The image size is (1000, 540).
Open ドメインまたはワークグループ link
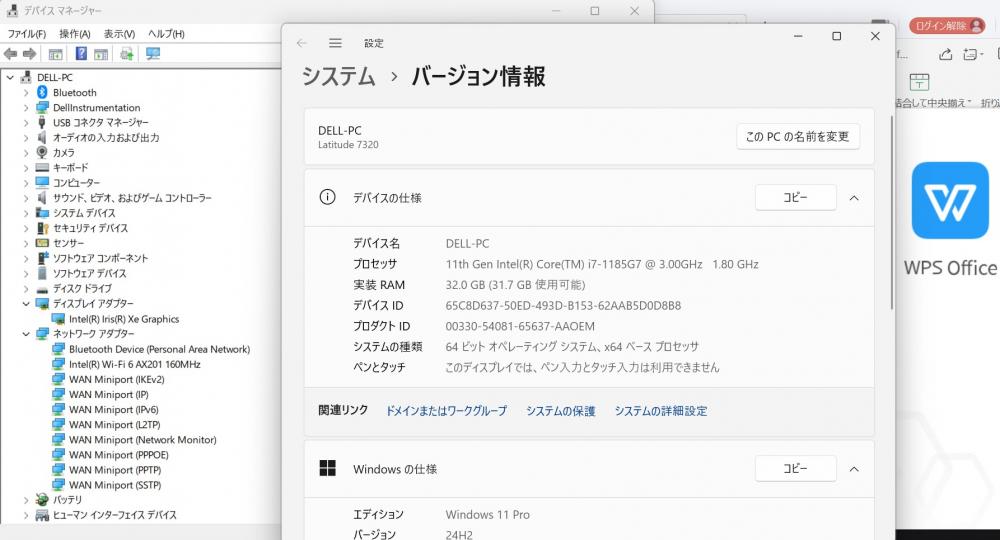point(446,411)
